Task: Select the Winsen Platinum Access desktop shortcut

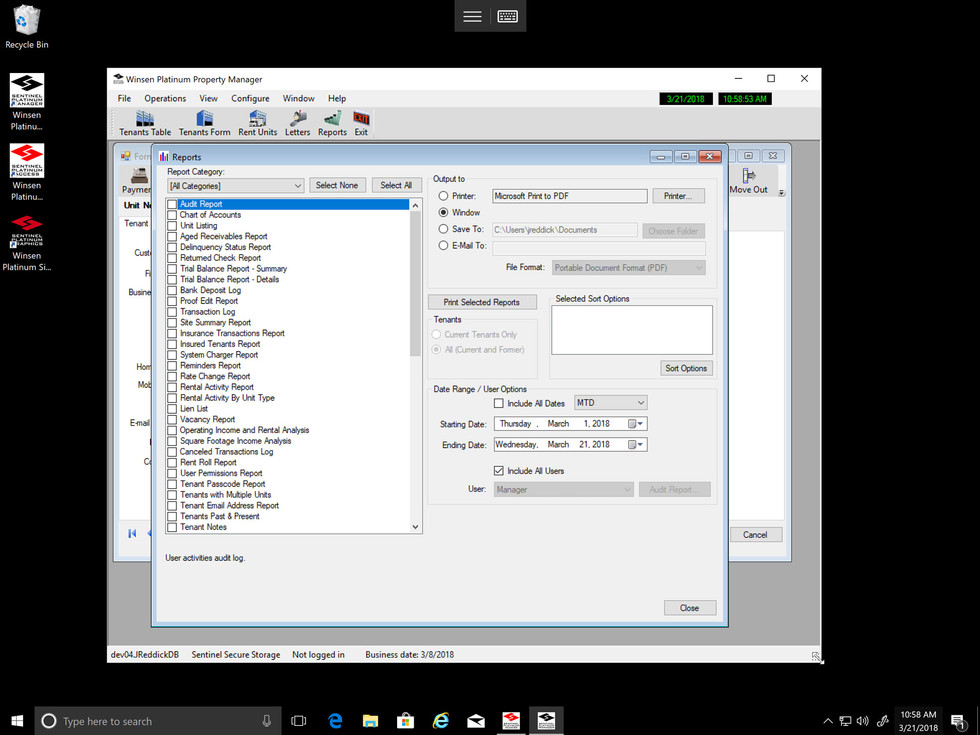Action: pos(27,172)
